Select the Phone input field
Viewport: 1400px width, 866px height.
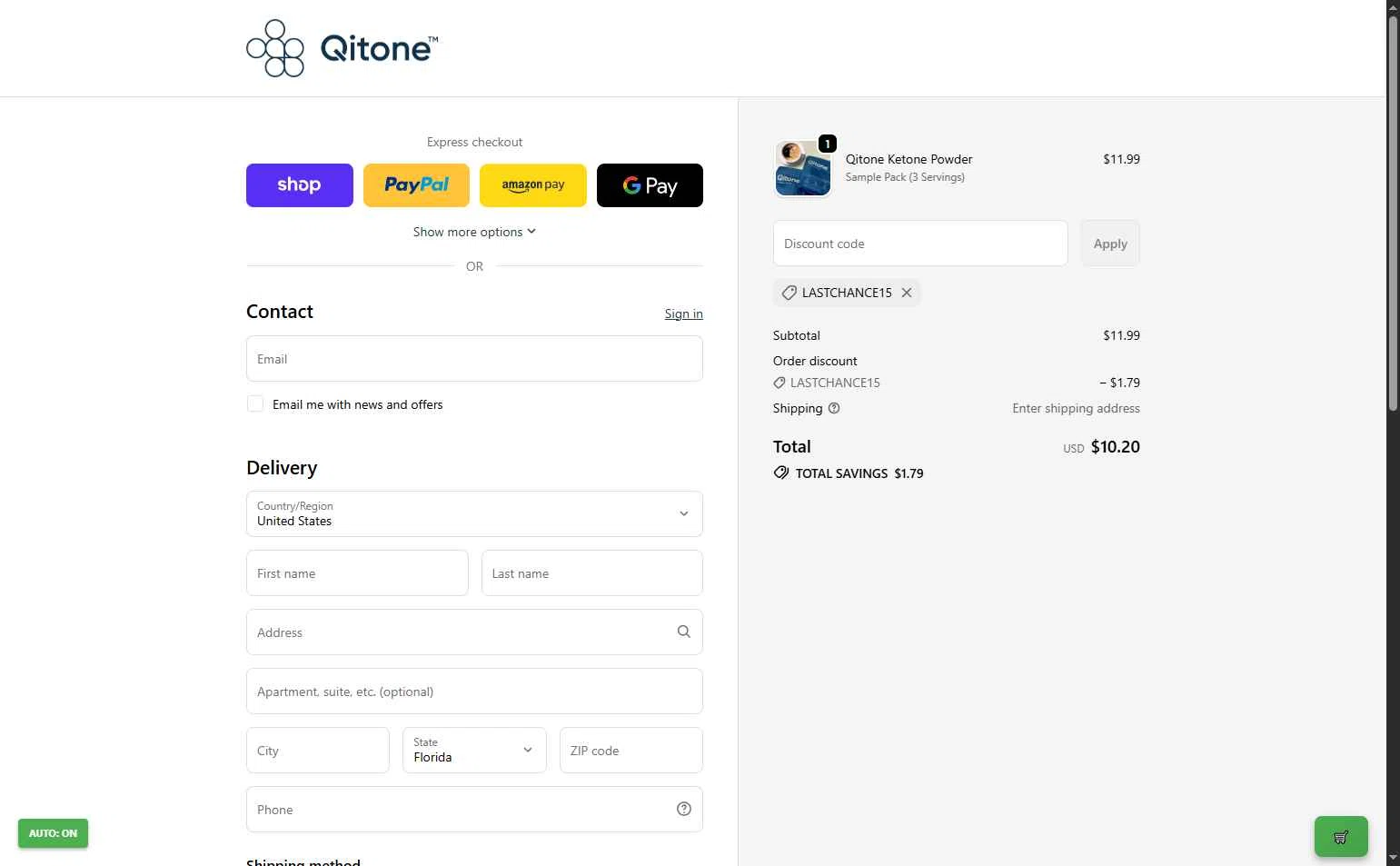[x=474, y=810]
